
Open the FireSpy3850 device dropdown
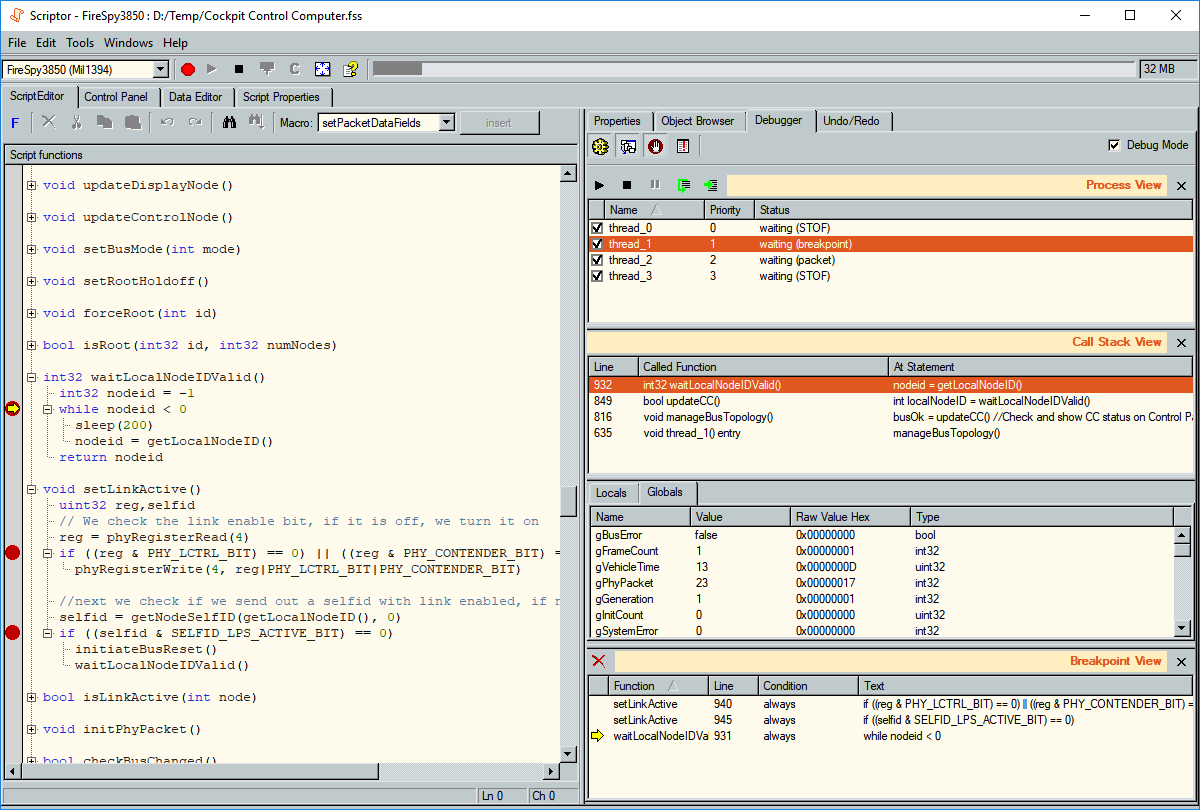160,70
